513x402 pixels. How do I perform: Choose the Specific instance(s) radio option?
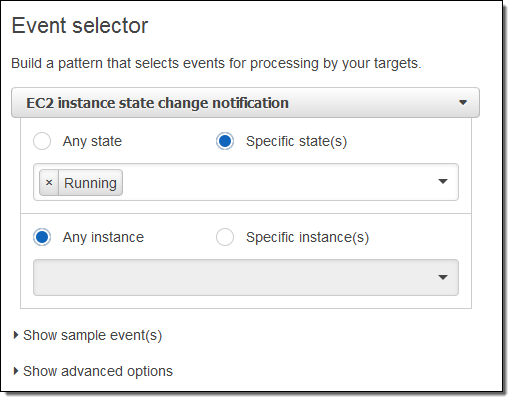click(x=225, y=237)
